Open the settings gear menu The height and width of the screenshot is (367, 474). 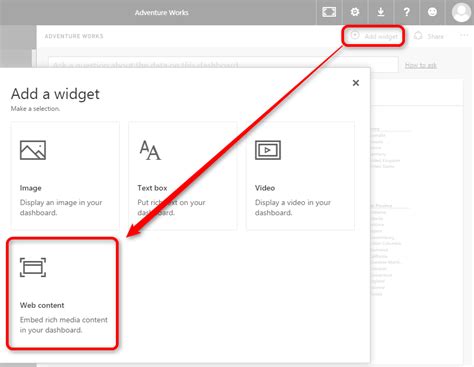(x=355, y=12)
